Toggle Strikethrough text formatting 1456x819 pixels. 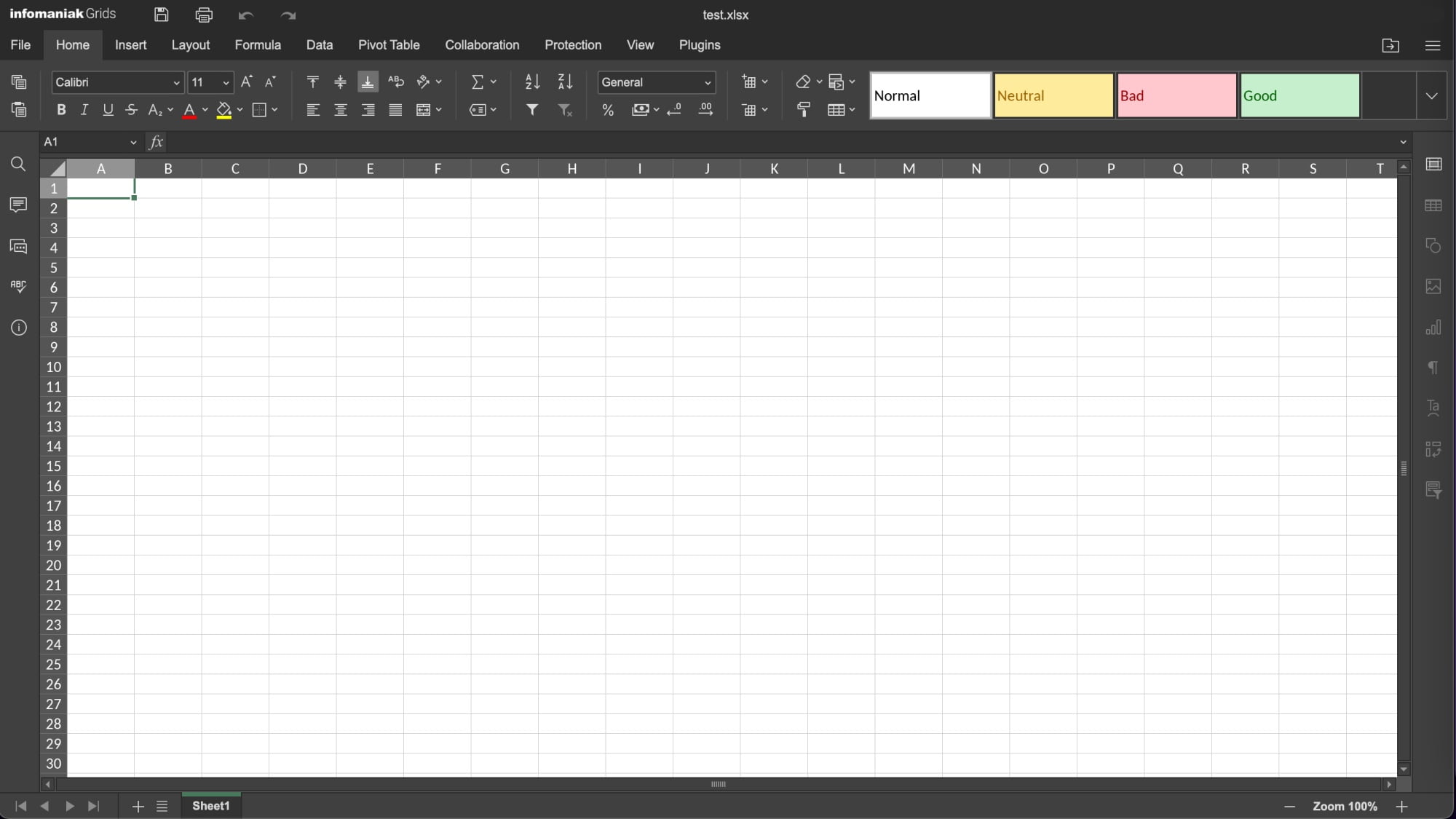click(x=131, y=110)
